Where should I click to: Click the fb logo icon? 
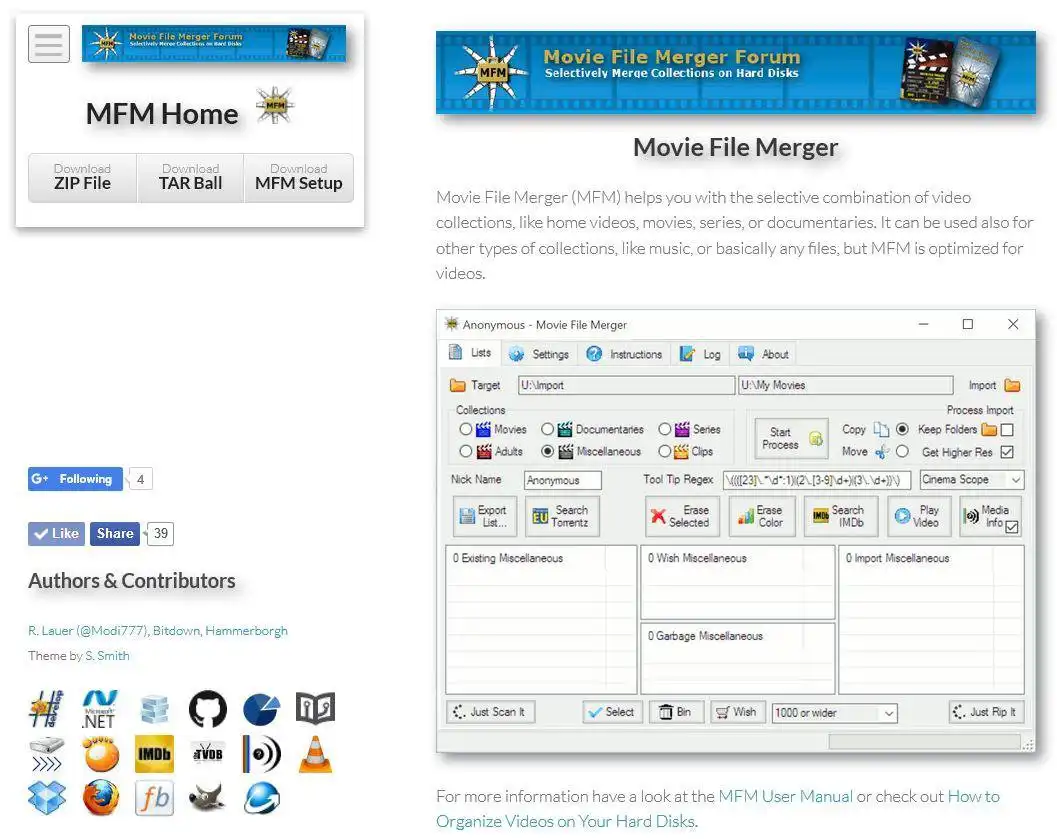click(154, 798)
